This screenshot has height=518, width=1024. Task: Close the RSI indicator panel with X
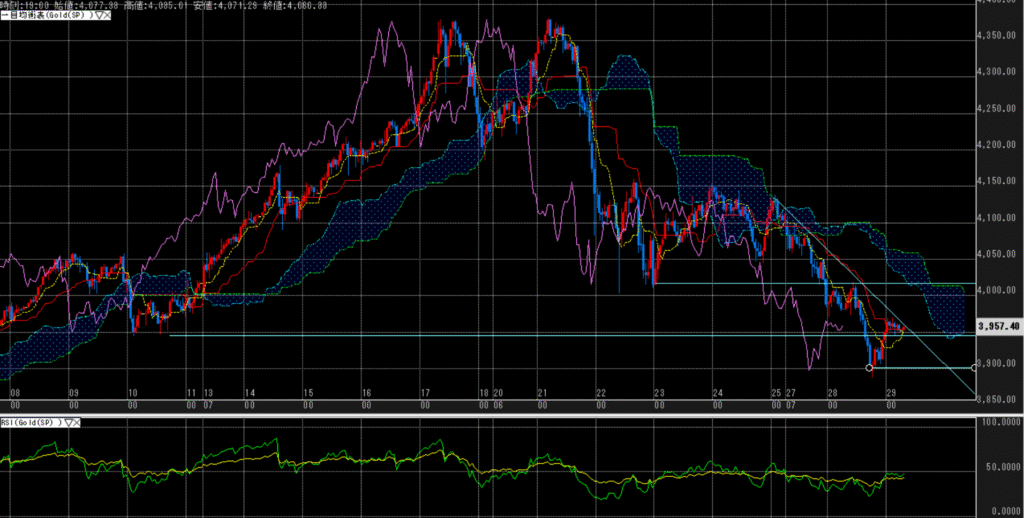[x=78, y=423]
